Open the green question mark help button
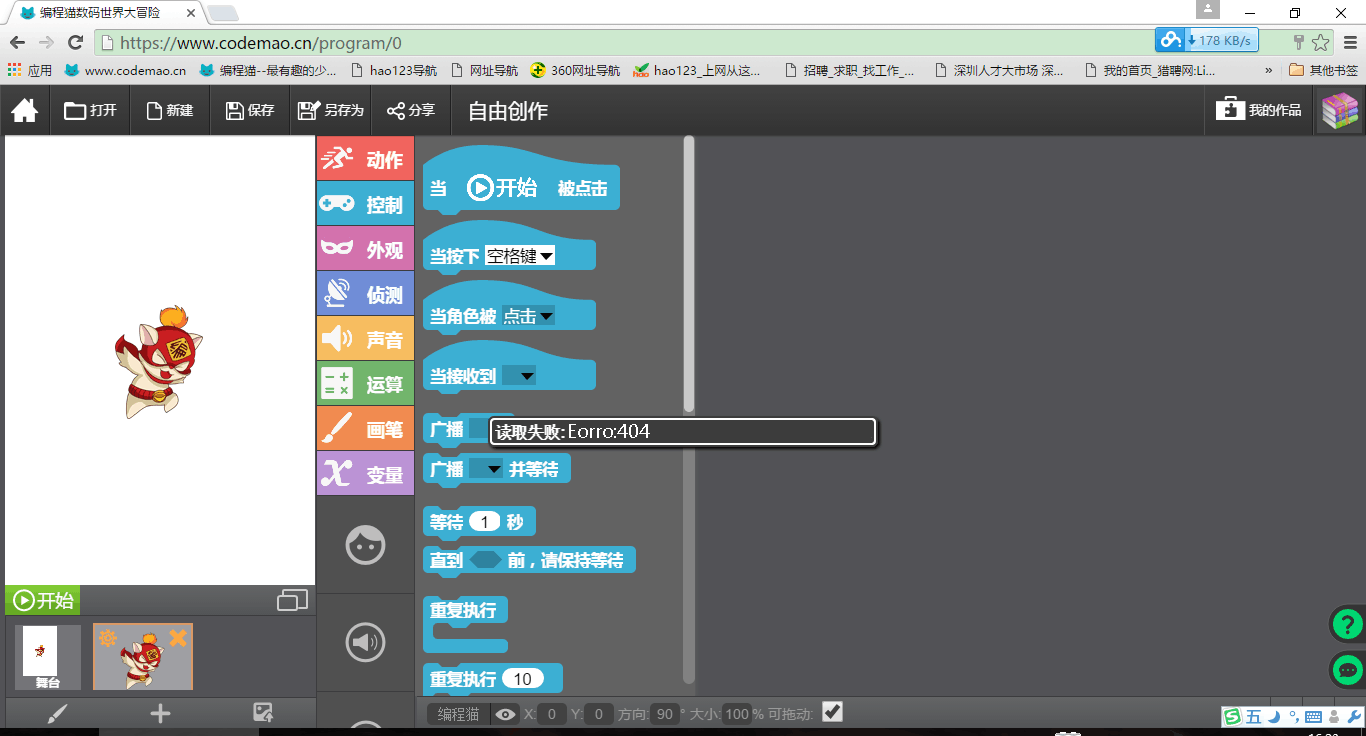1366x736 pixels. click(x=1347, y=624)
